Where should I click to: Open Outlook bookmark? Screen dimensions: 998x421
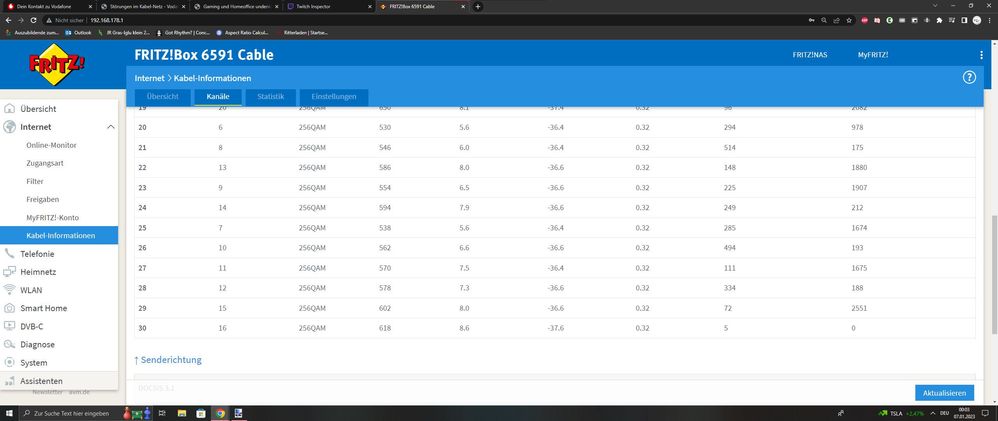click(78, 32)
